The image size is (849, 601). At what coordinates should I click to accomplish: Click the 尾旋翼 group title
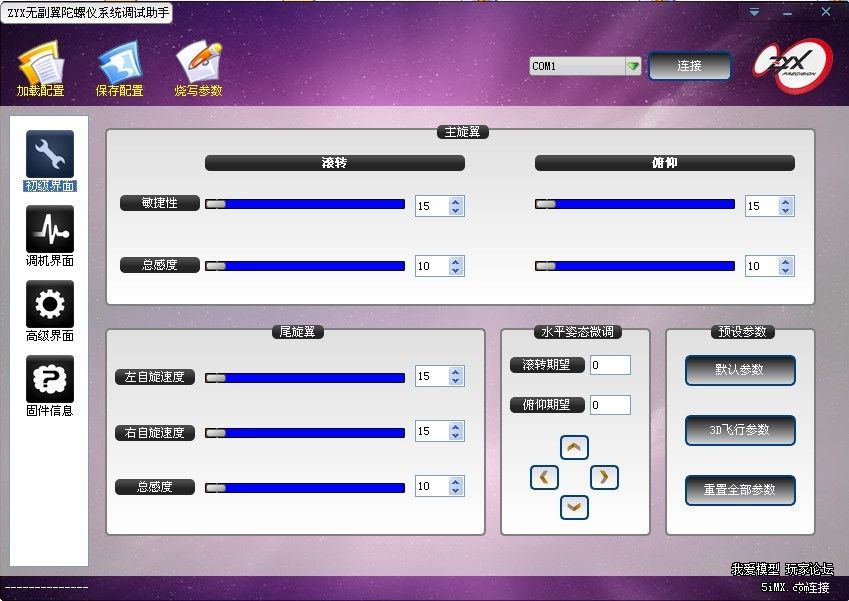(297, 331)
